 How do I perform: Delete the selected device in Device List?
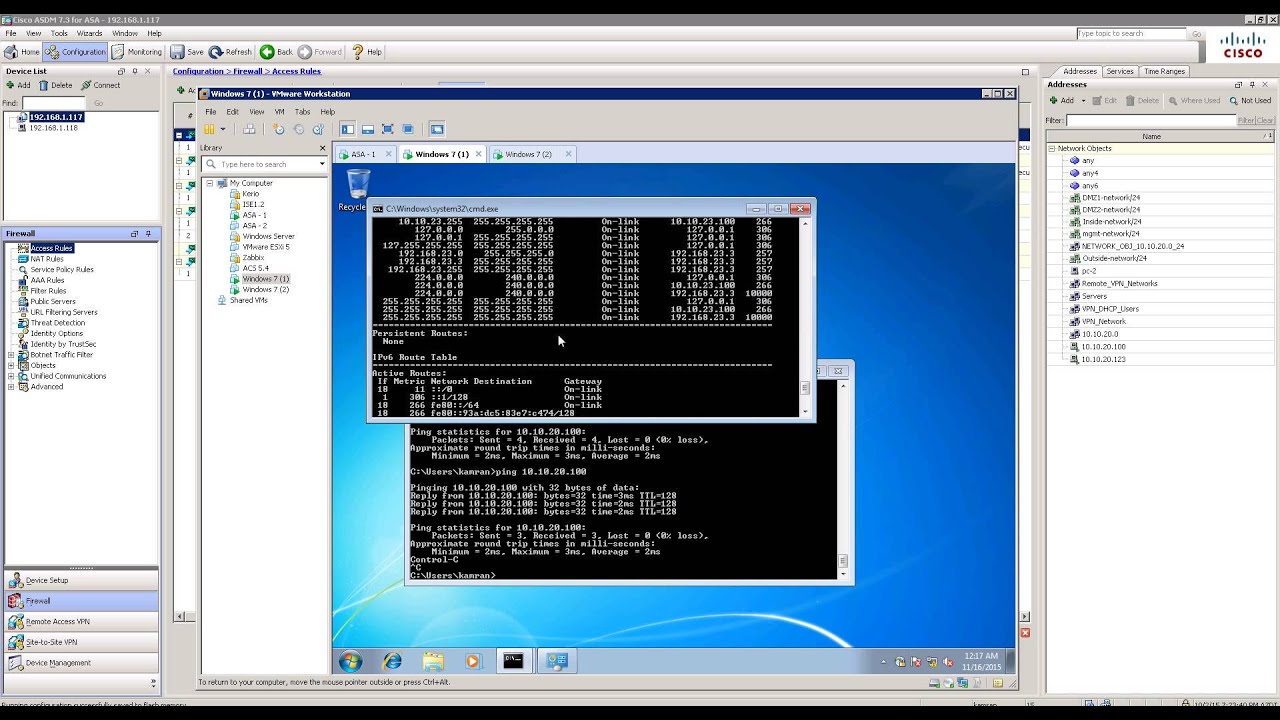click(56, 85)
